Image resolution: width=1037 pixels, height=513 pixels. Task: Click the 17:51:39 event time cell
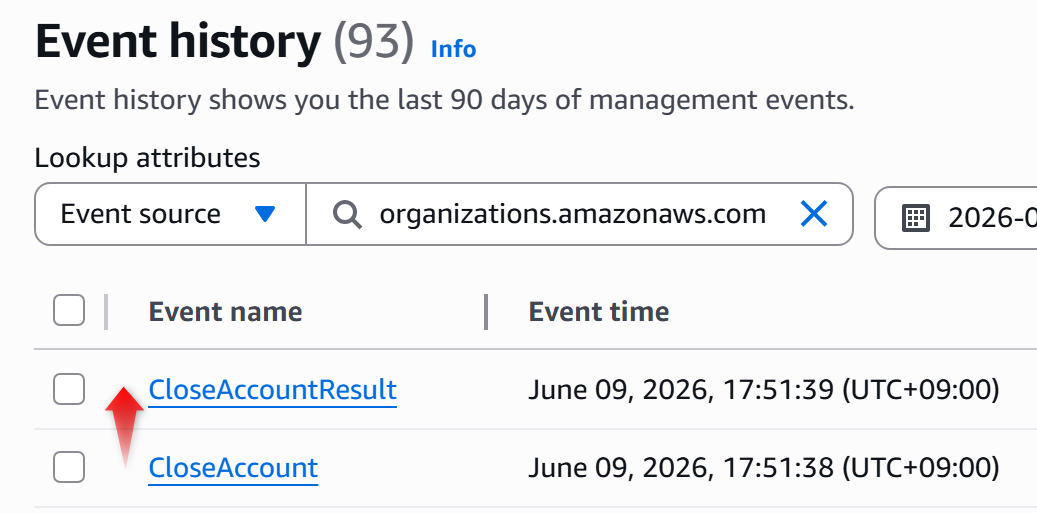pyautogui.click(x=763, y=390)
